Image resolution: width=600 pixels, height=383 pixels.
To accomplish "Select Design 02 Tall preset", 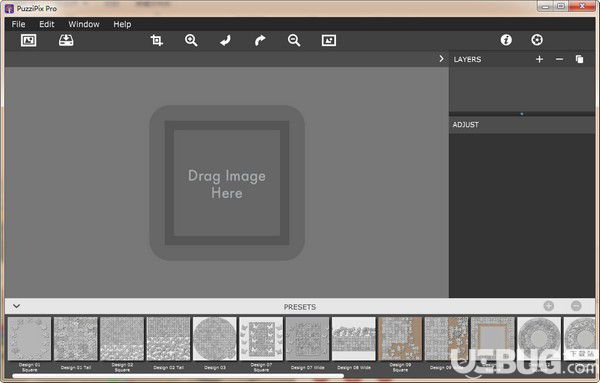I will pyautogui.click(x=168, y=339).
